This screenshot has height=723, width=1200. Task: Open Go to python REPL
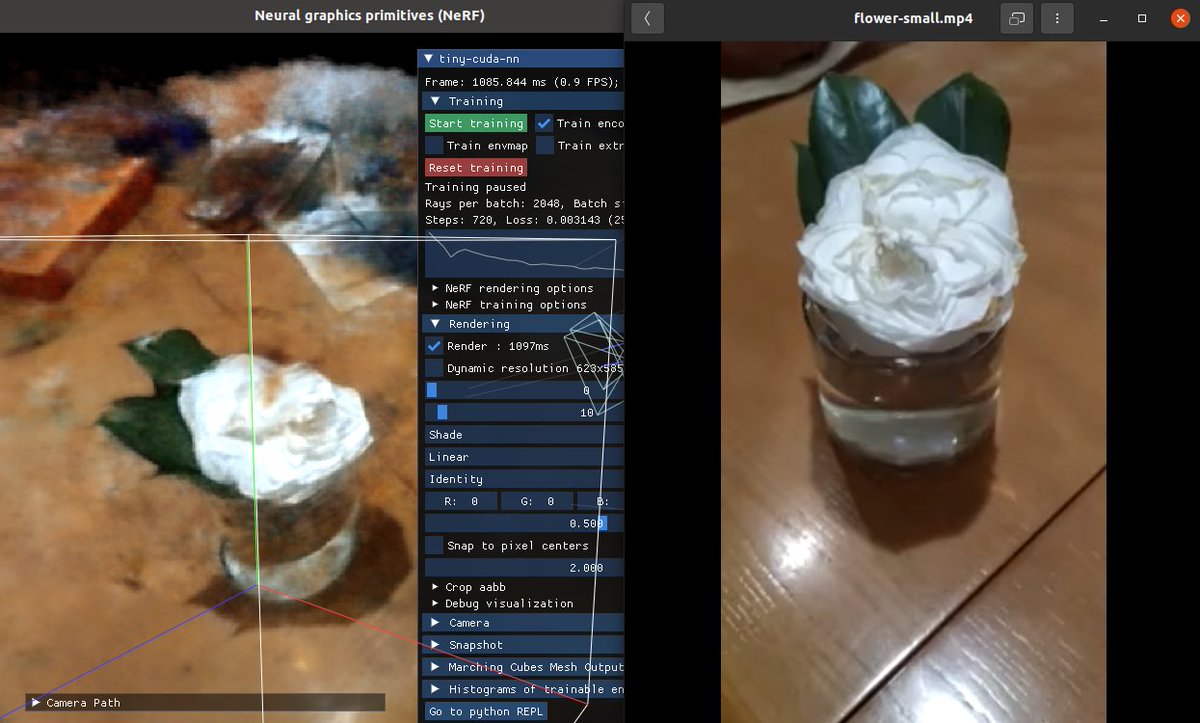pos(487,710)
